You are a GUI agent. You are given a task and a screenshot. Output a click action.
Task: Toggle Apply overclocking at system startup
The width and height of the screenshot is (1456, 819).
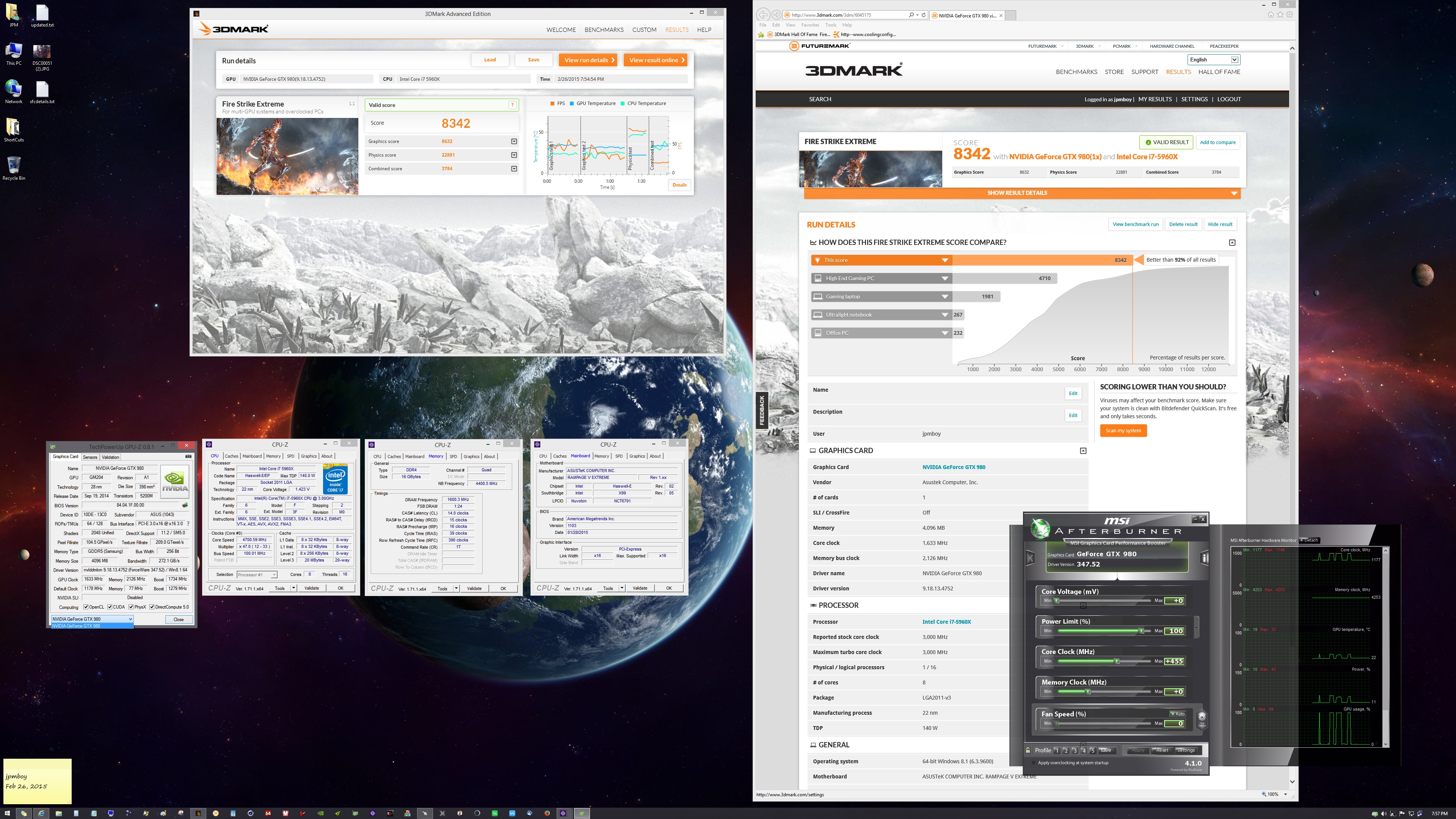pos(1034,763)
